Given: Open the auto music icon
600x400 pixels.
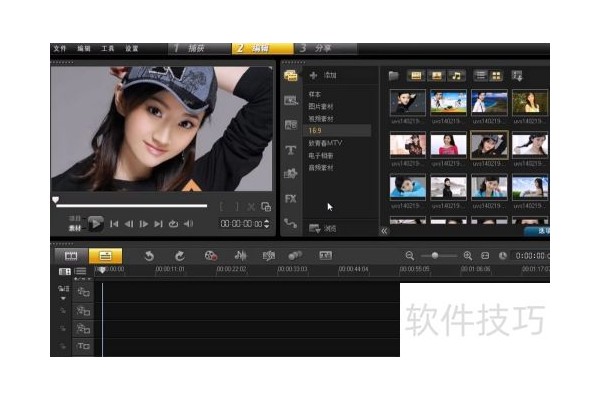Looking at the screenshot, I should click(269, 256).
